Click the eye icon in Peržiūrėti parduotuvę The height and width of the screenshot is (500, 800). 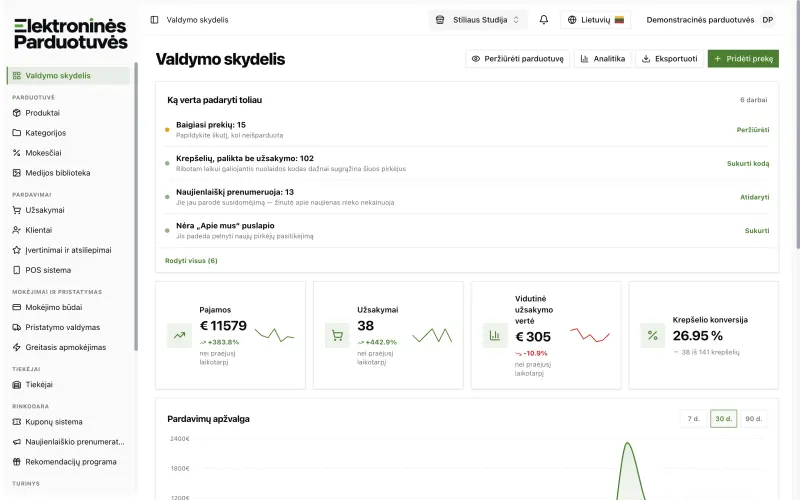[x=476, y=59]
